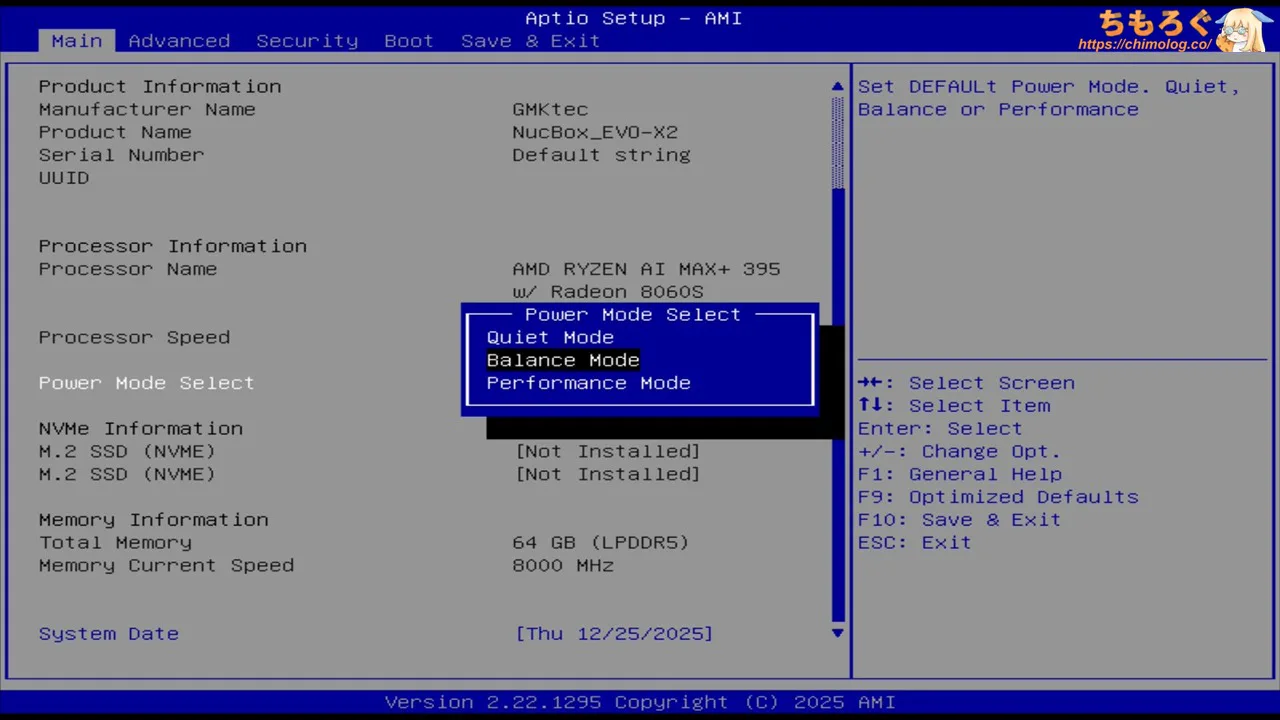Click the System Date value field

click(x=614, y=634)
